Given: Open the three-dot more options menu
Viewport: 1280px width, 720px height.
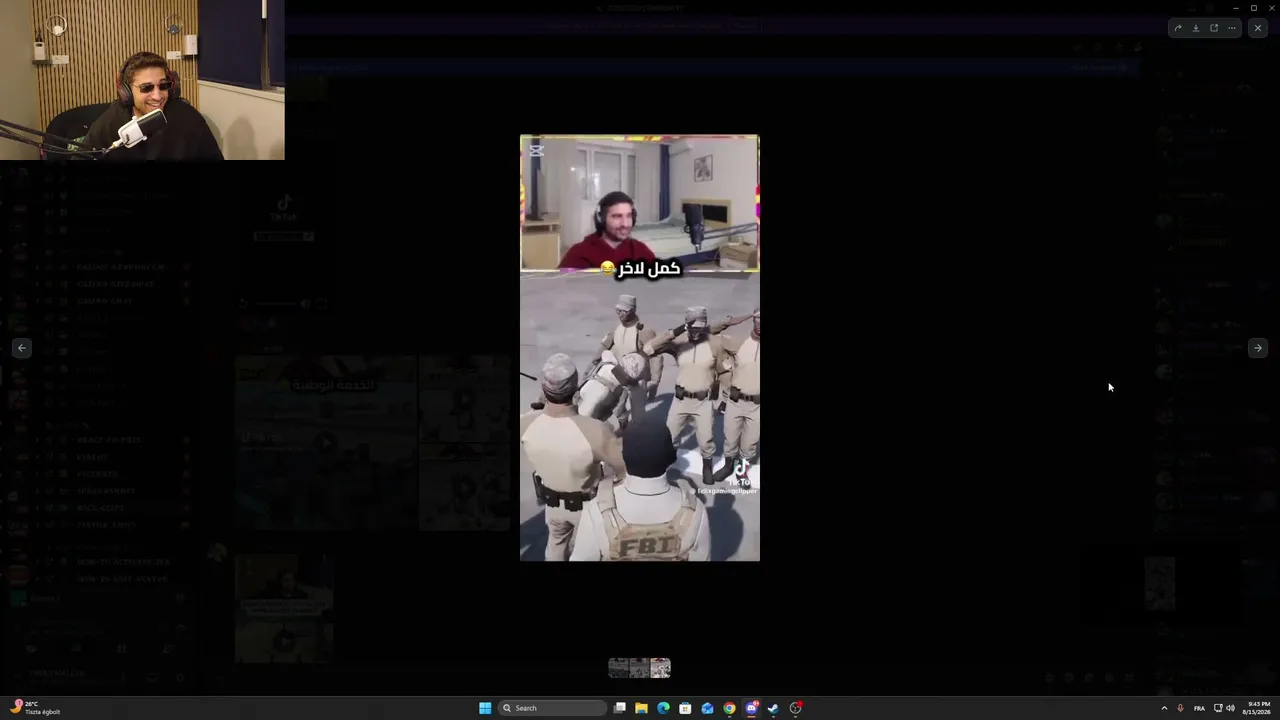Looking at the screenshot, I should [1232, 28].
